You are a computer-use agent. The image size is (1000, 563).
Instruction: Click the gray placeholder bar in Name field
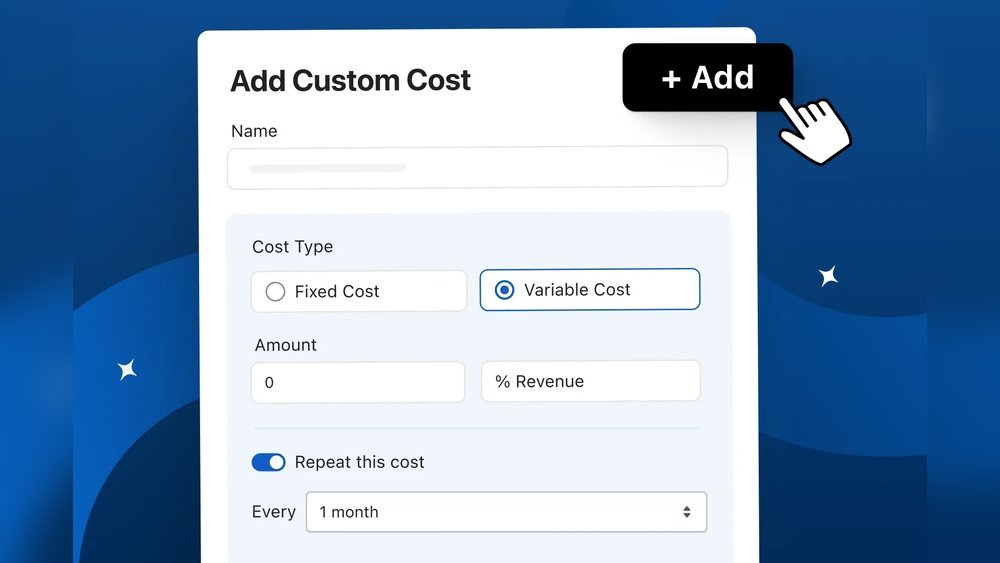328,168
